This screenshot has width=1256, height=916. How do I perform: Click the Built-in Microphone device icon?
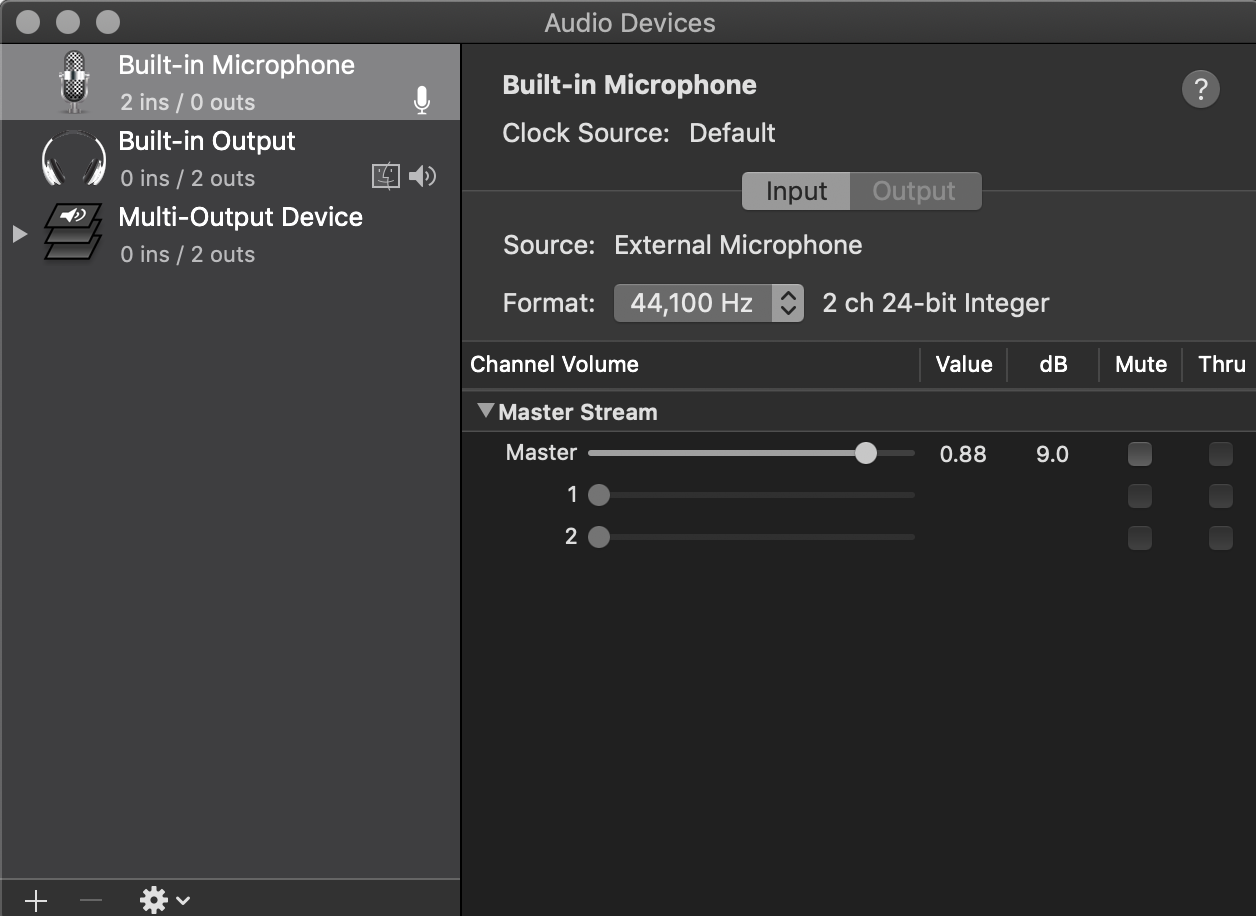click(74, 82)
